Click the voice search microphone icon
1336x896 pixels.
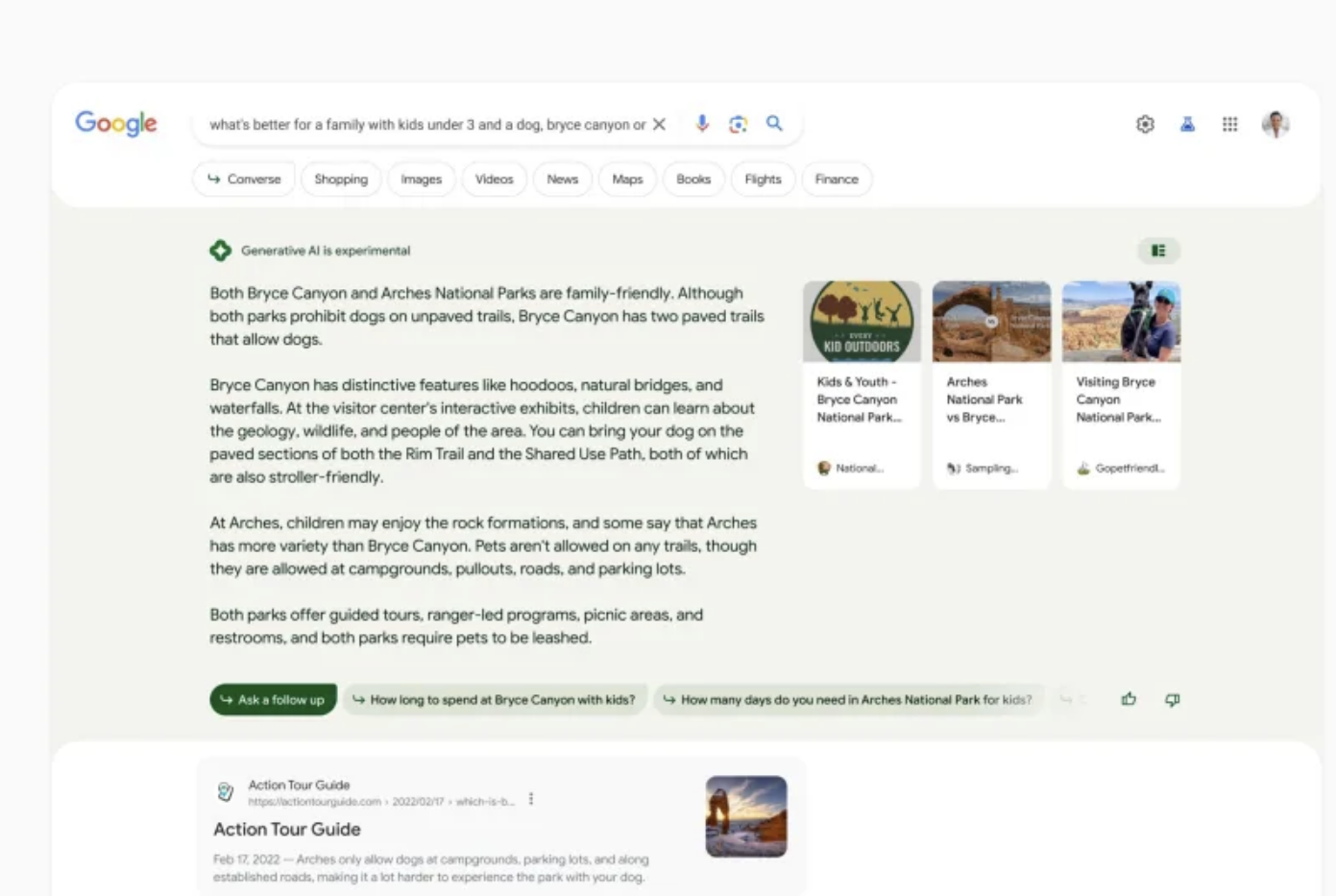pyautogui.click(x=702, y=124)
